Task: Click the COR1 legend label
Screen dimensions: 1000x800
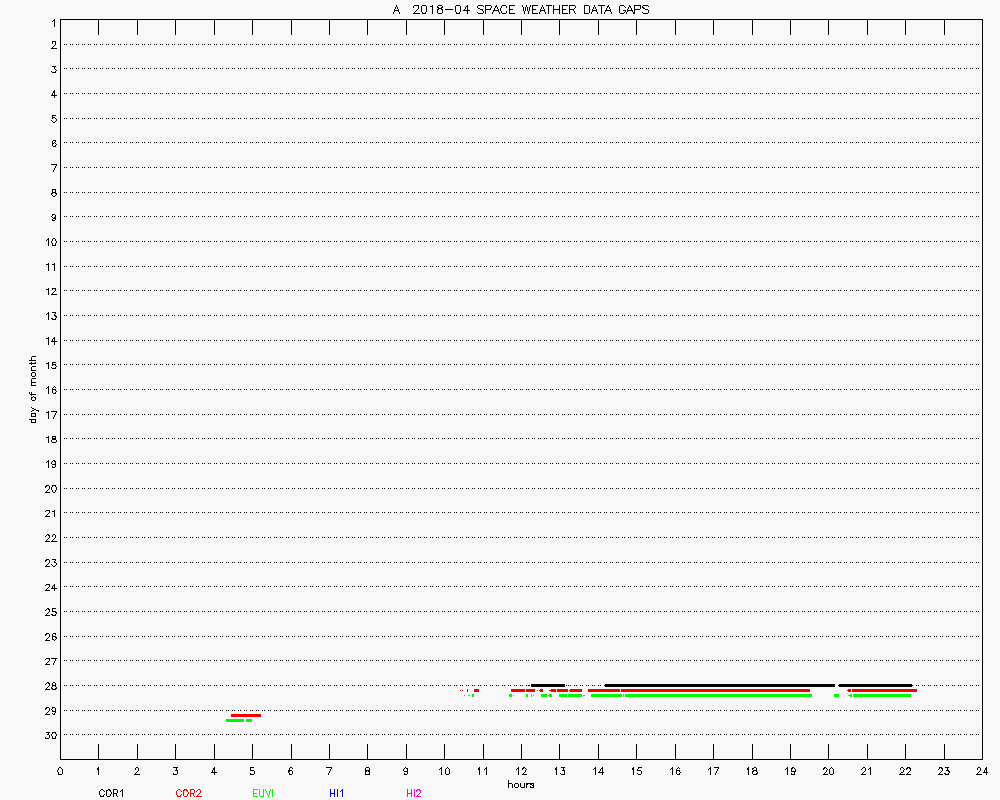Action: coord(110,793)
